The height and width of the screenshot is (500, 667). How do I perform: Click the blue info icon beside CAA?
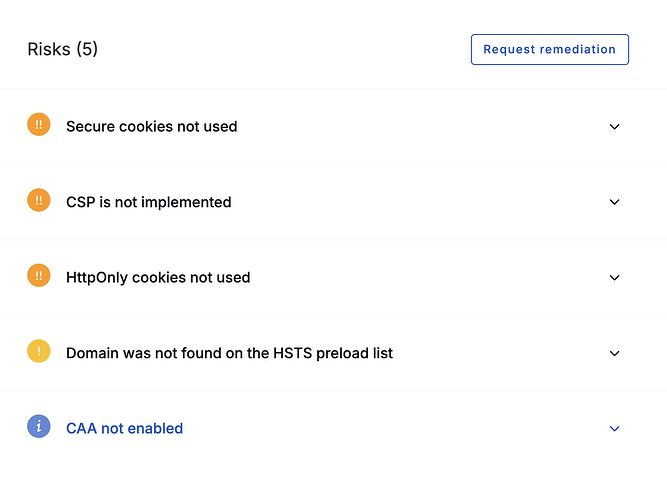click(x=38, y=427)
